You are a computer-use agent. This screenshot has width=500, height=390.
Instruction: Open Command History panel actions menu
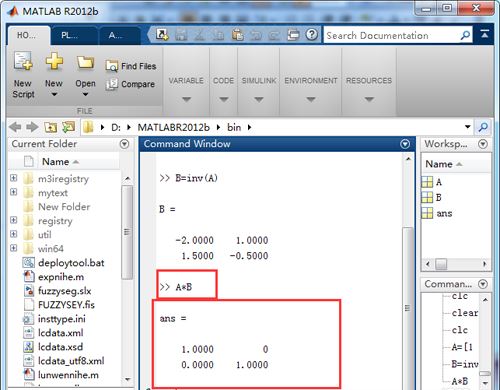(x=483, y=284)
